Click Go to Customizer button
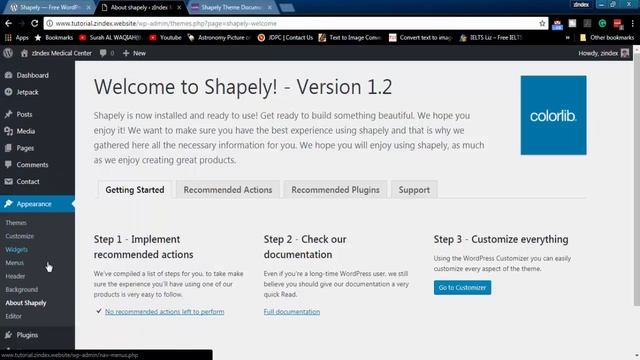 tap(462, 287)
